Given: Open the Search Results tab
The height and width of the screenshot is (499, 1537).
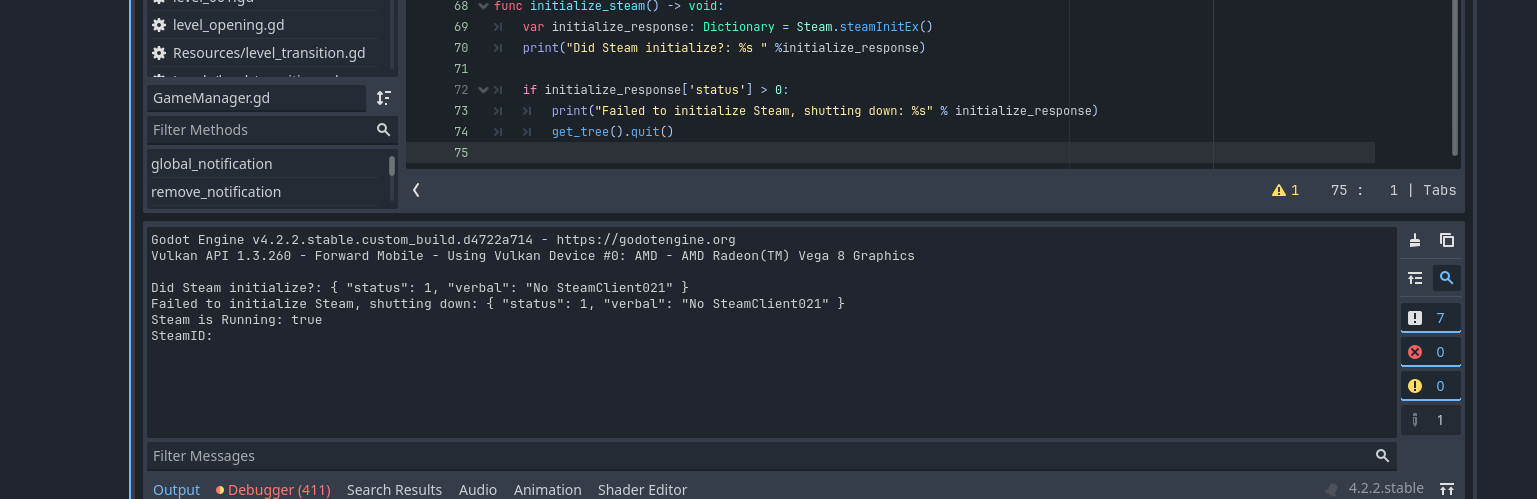Looking at the screenshot, I should (394, 490).
